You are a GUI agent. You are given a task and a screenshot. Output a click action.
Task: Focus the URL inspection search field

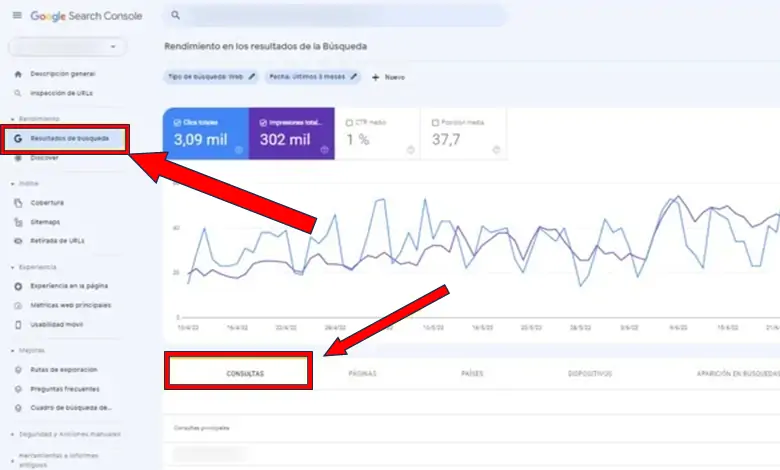click(334, 15)
